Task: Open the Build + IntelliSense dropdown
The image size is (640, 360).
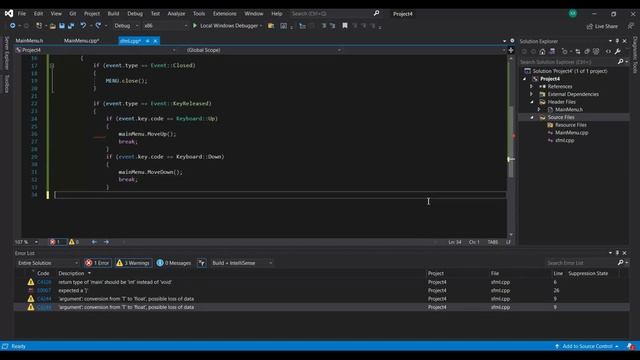Action: pyautogui.click(x=242, y=263)
